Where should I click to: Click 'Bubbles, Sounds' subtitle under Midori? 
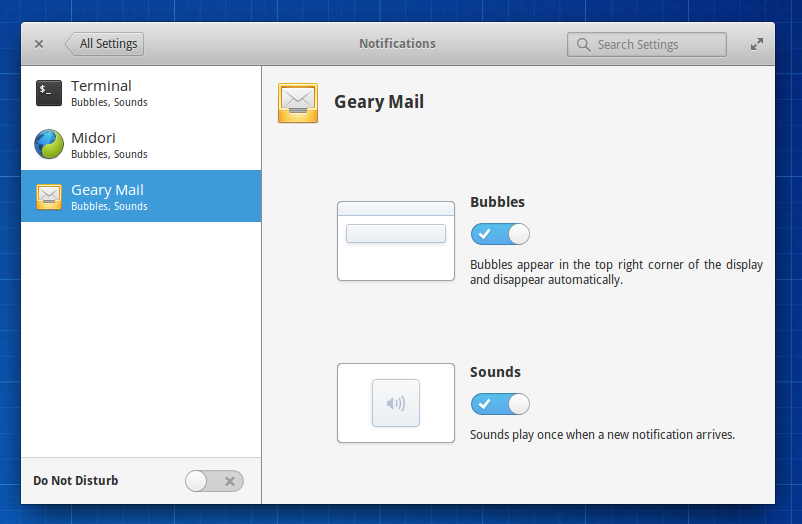point(109,155)
